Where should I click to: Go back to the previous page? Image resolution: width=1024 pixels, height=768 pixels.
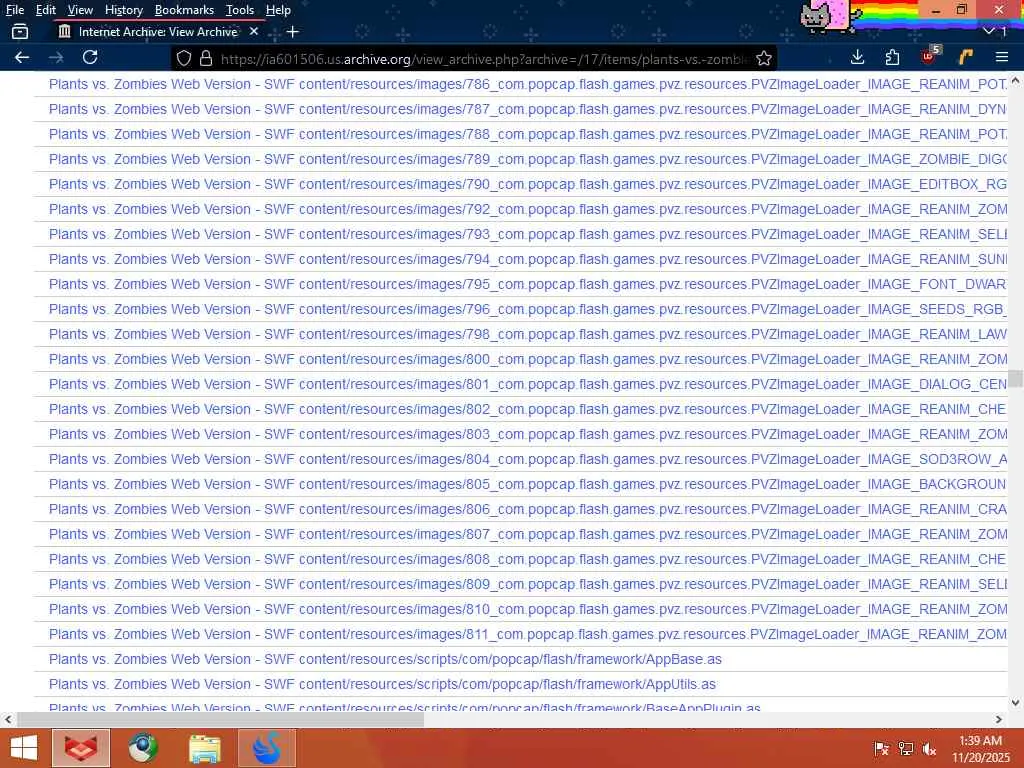pos(22,57)
